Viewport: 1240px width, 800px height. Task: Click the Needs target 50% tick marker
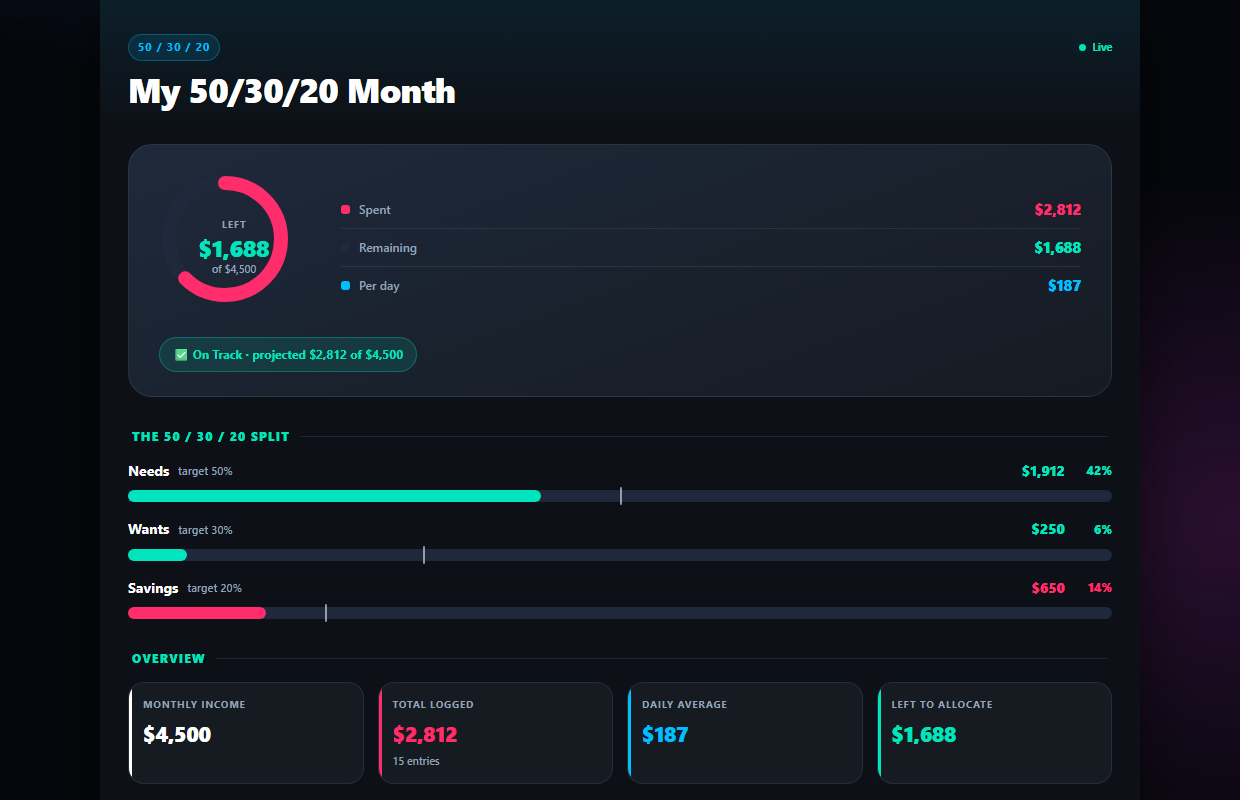click(621, 496)
